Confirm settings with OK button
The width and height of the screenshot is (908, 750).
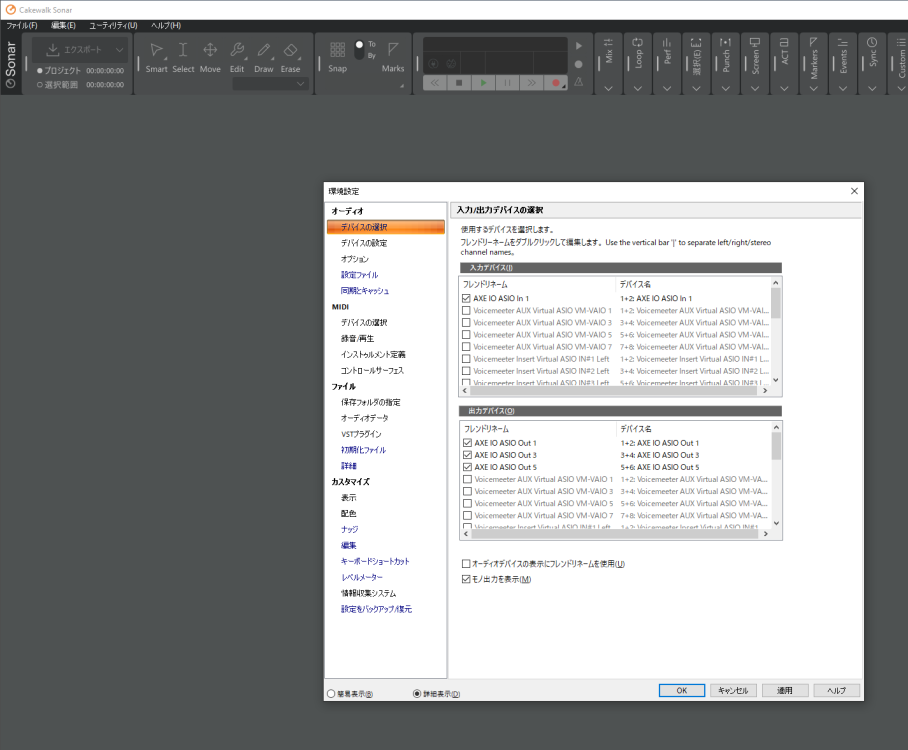pyautogui.click(x=682, y=690)
